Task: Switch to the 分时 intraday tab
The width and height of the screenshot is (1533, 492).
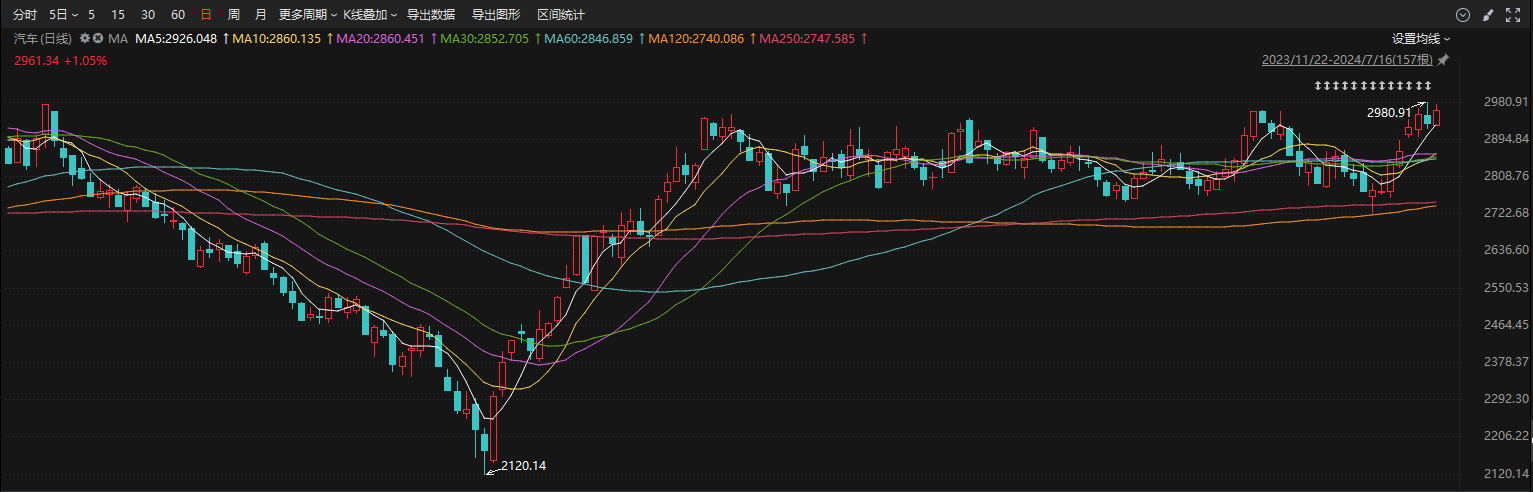Action: click(x=26, y=15)
